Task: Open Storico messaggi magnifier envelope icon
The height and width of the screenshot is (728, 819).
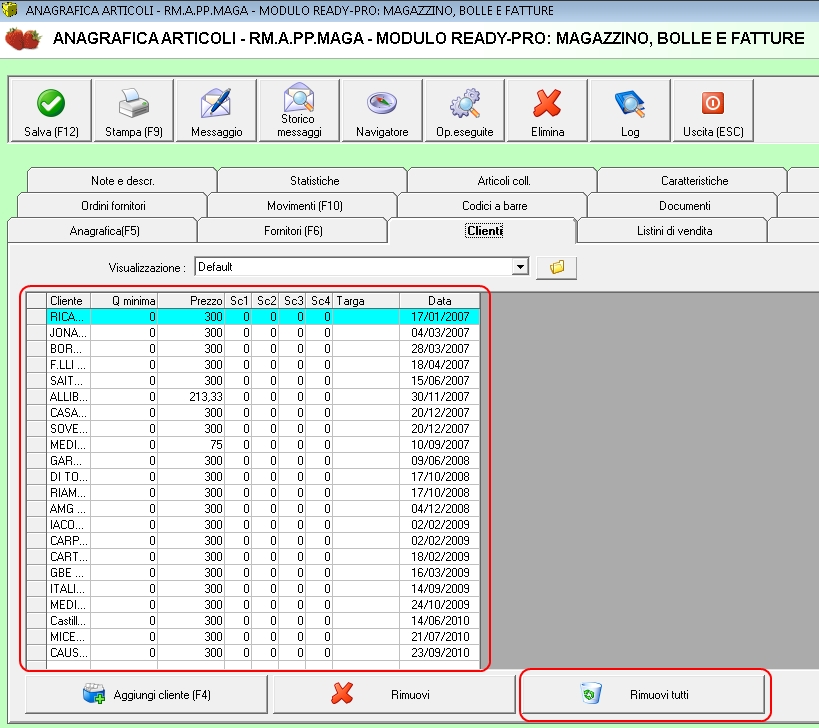Action: coord(299,96)
